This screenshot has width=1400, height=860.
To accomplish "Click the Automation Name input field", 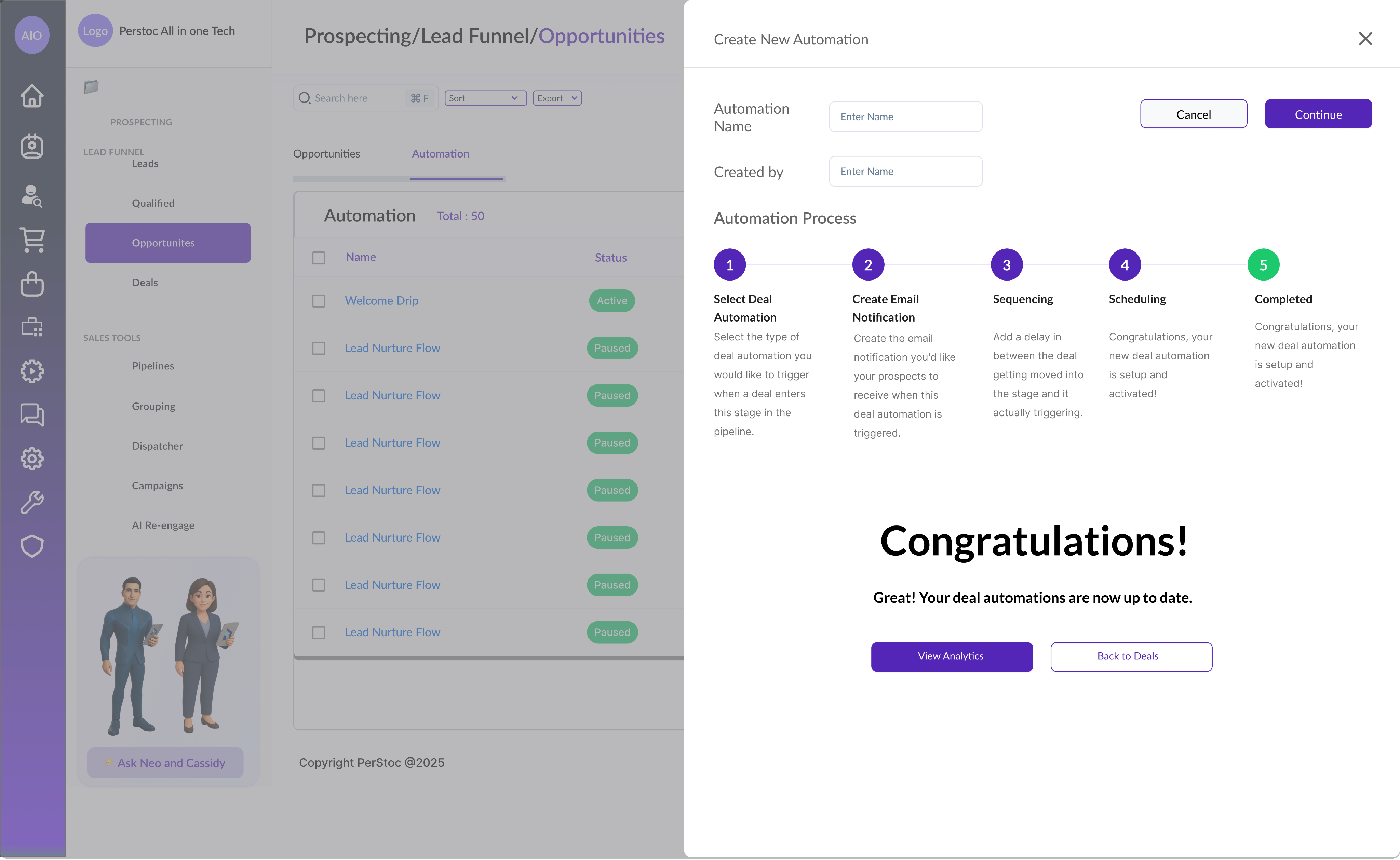I will (905, 117).
